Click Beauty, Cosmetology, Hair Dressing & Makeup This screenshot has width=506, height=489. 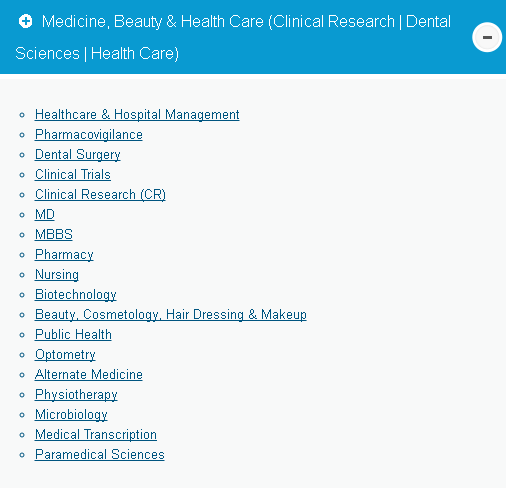tap(171, 315)
